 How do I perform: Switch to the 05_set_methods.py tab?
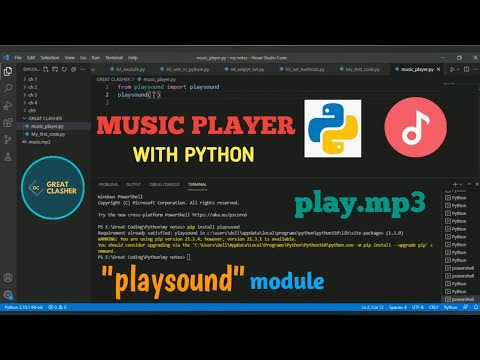click(302, 69)
